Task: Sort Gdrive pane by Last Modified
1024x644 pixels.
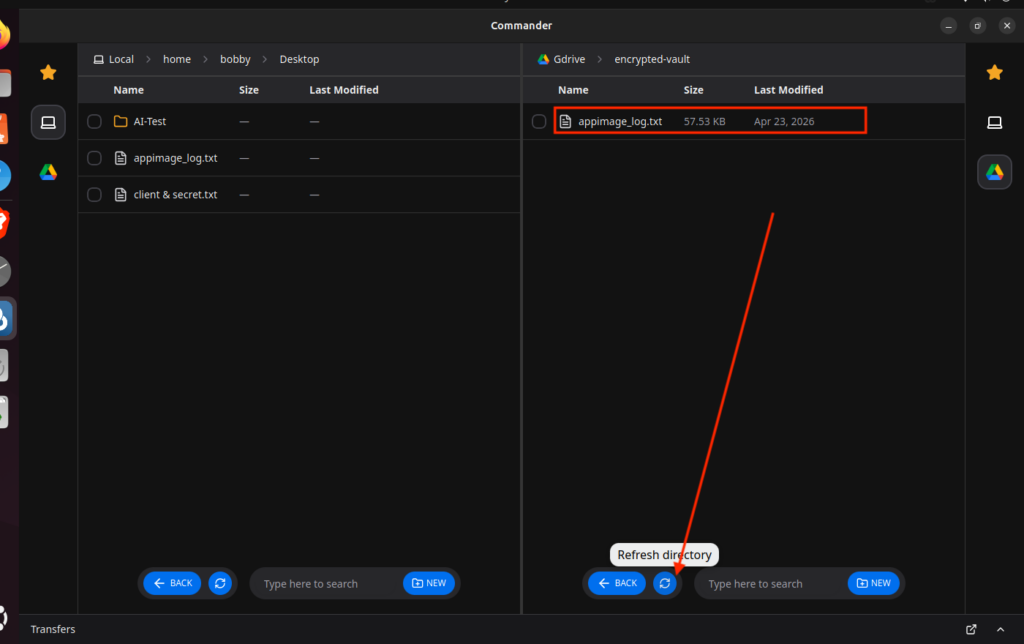Action: [x=788, y=90]
